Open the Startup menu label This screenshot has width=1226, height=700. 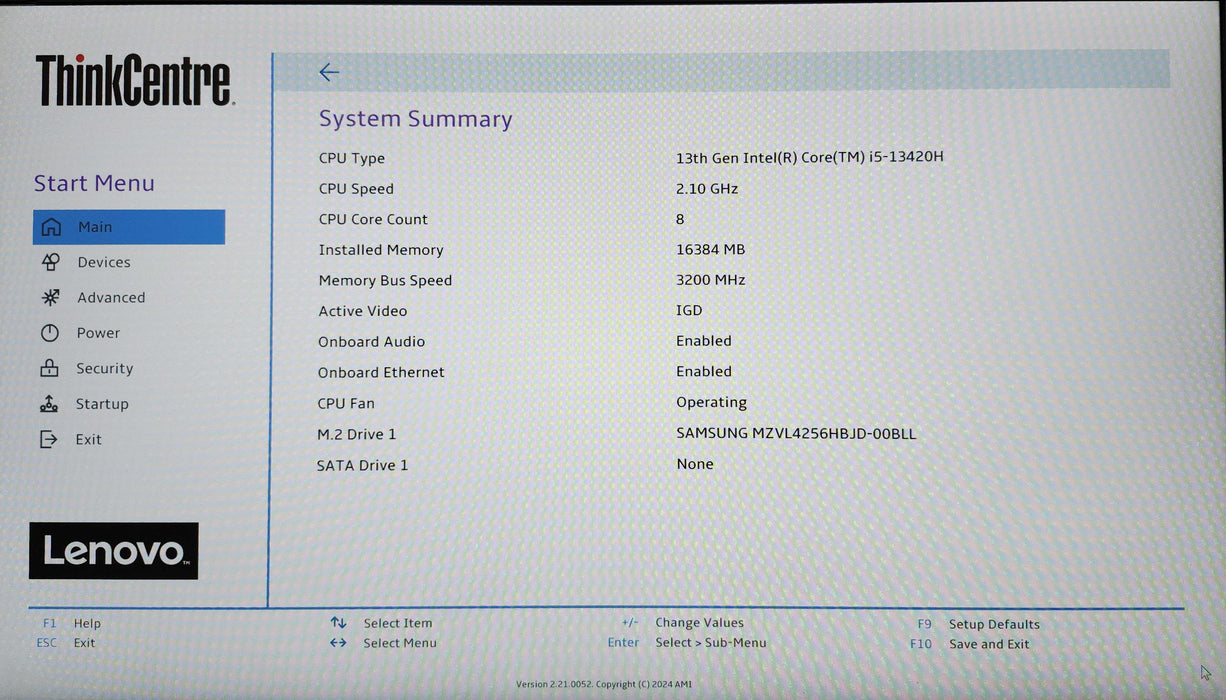[x=102, y=404]
